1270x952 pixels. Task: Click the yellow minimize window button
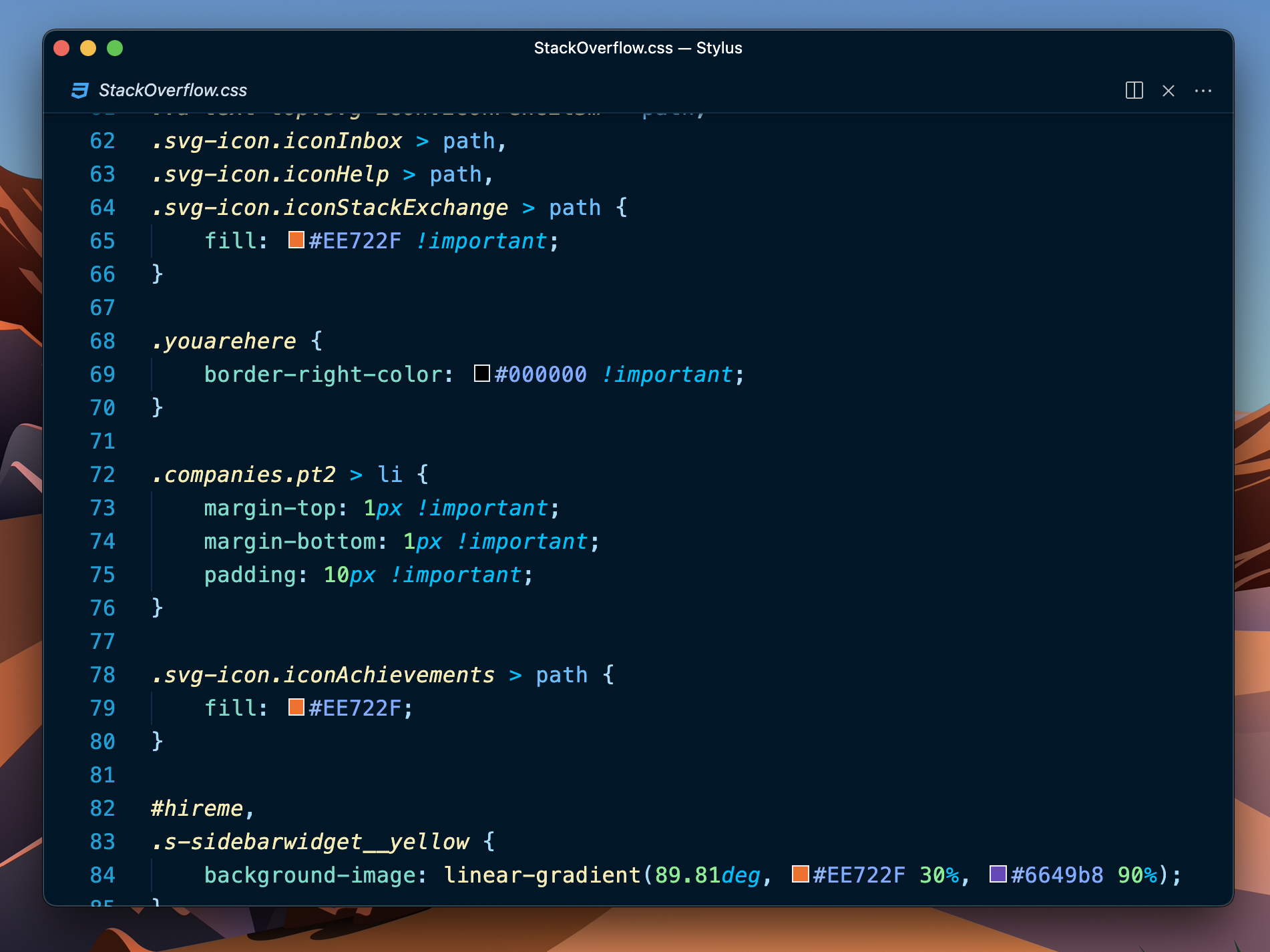[88, 48]
